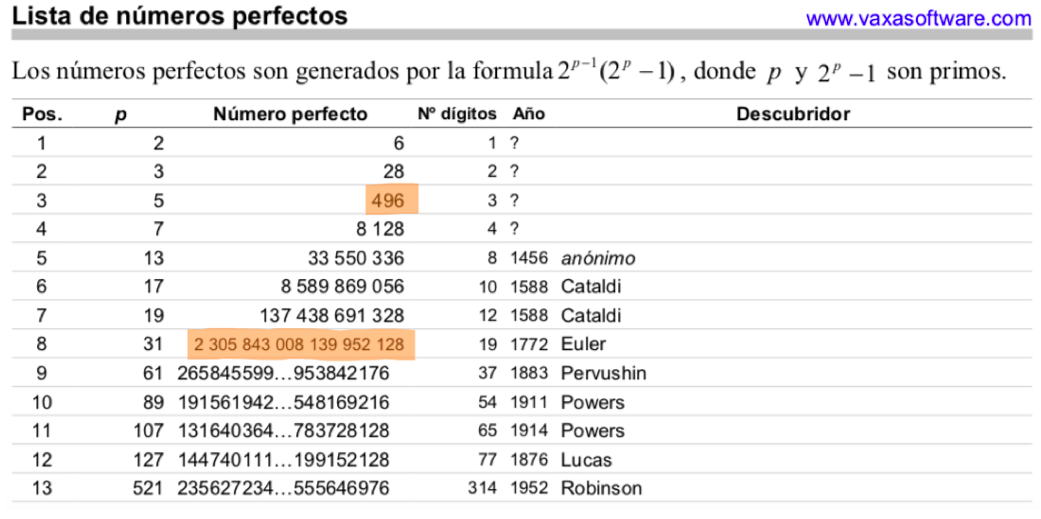Viewport: 1041px width, 519px height.
Task: Click the 'Pervushin' discoverer cell
Action: pos(602,374)
